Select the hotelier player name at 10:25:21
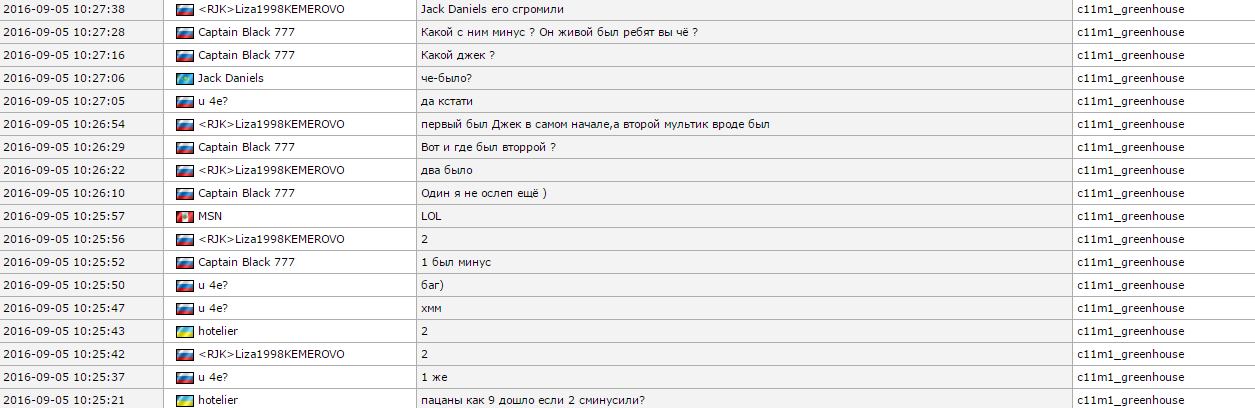 [x=218, y=400]
